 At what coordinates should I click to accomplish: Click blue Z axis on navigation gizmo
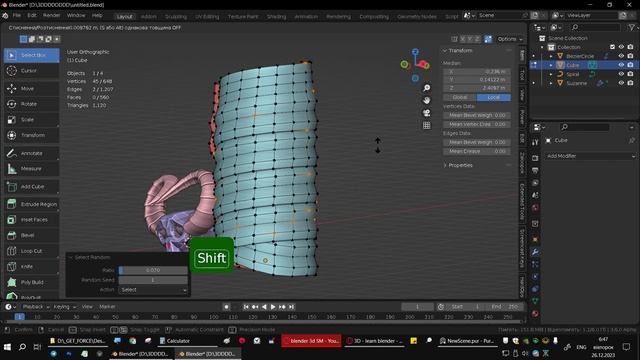pos(415,52)
